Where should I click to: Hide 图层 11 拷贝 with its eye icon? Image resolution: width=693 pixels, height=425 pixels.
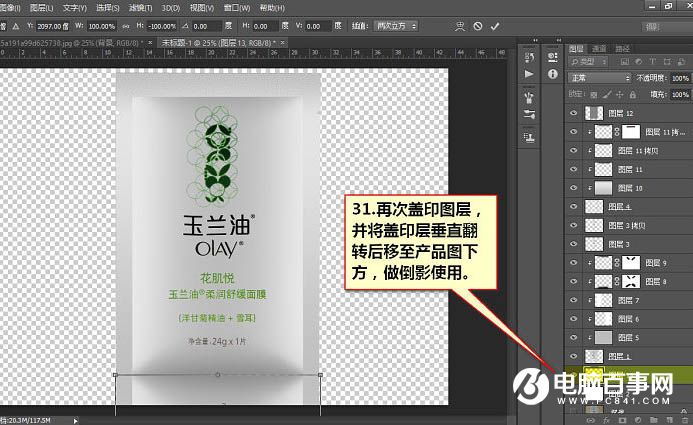tap(574, 151)
